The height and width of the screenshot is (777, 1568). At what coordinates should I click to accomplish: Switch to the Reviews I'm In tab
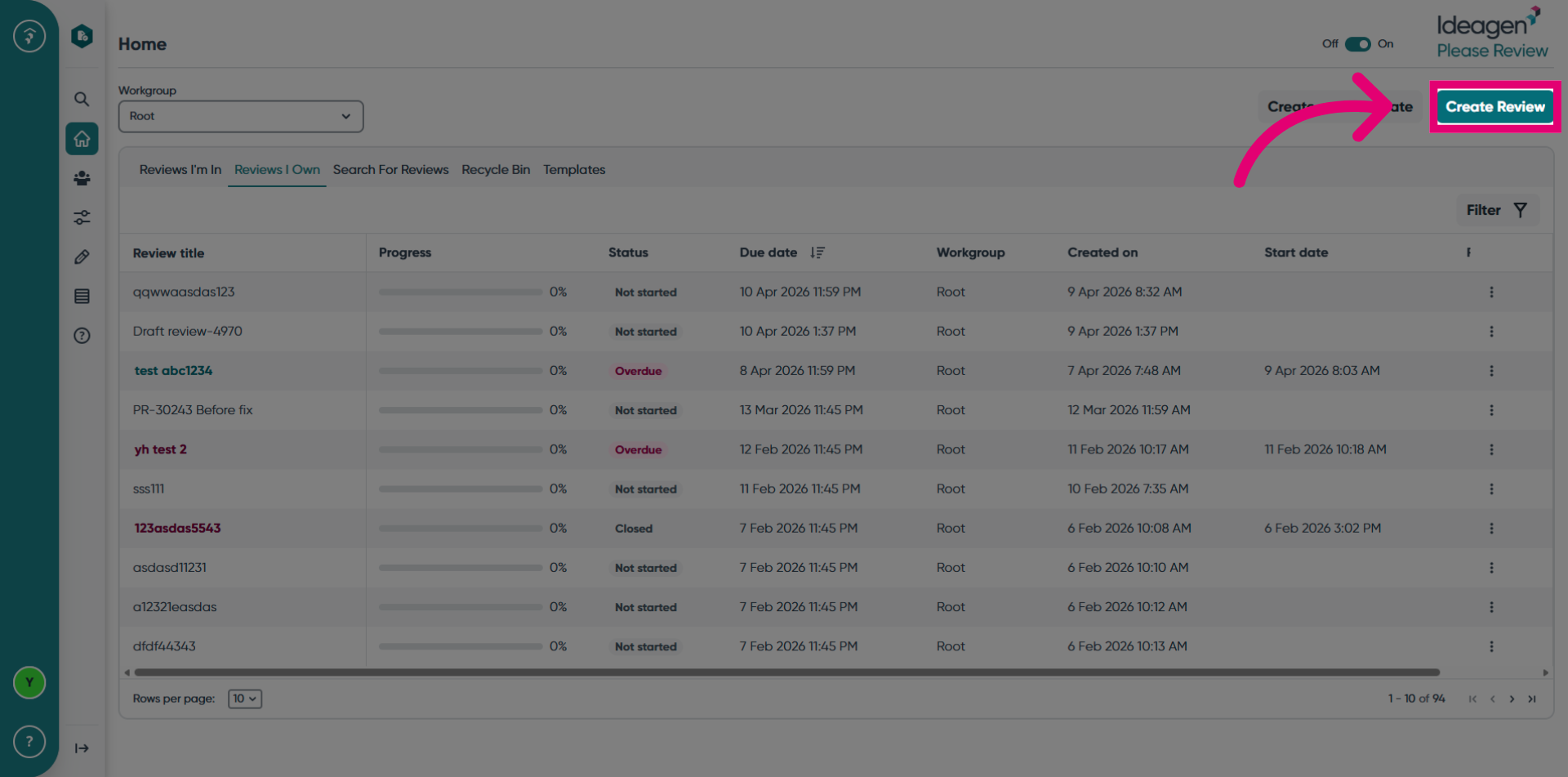[x=180, y=170]
